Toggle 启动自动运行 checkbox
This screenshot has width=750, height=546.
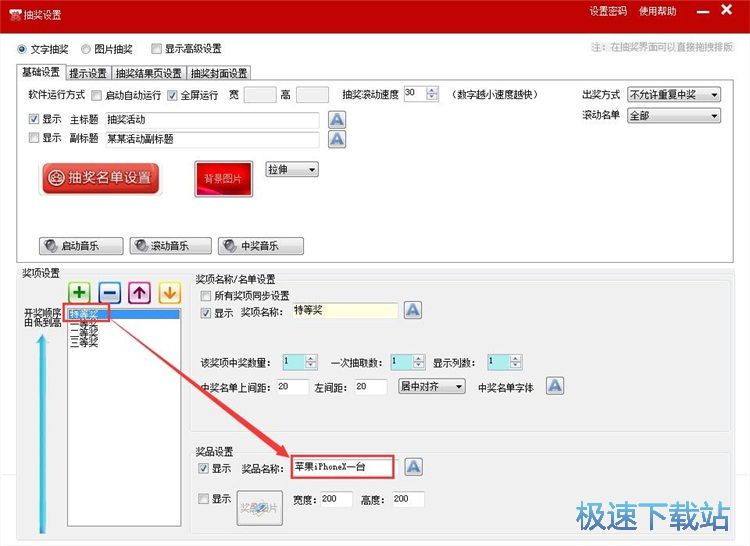(x=97, y=95)
